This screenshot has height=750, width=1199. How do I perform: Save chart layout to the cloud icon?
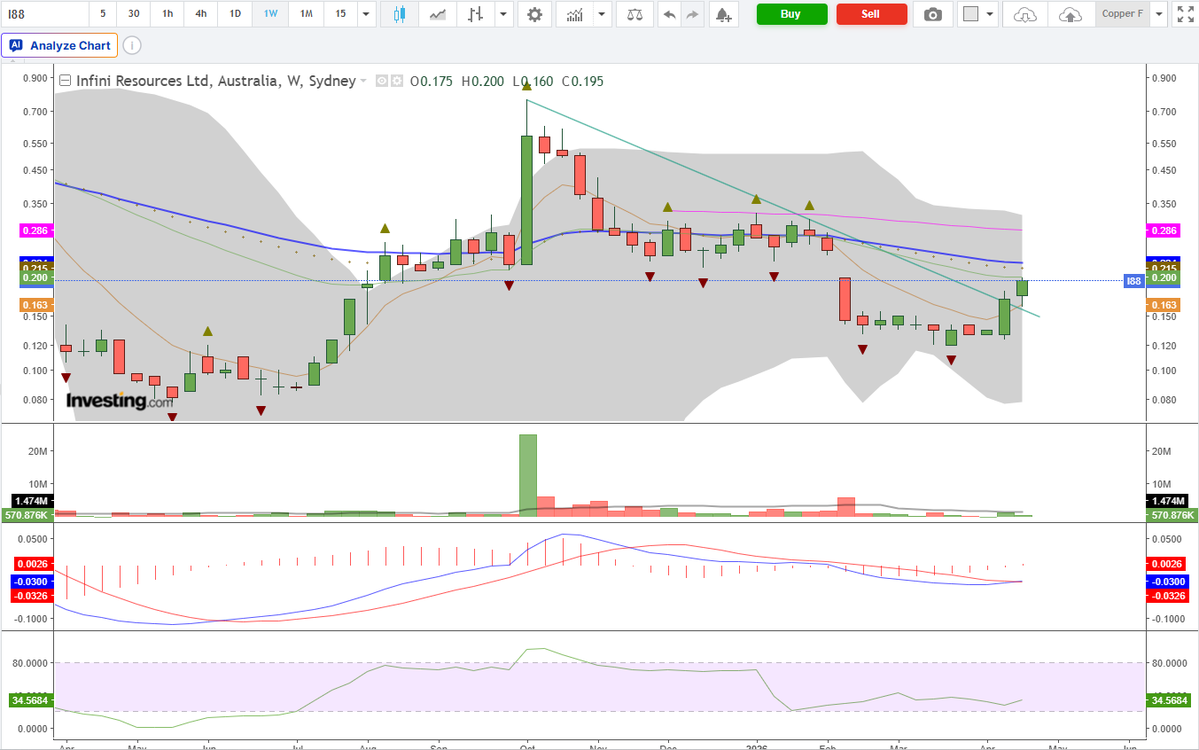click(1071, 14)
